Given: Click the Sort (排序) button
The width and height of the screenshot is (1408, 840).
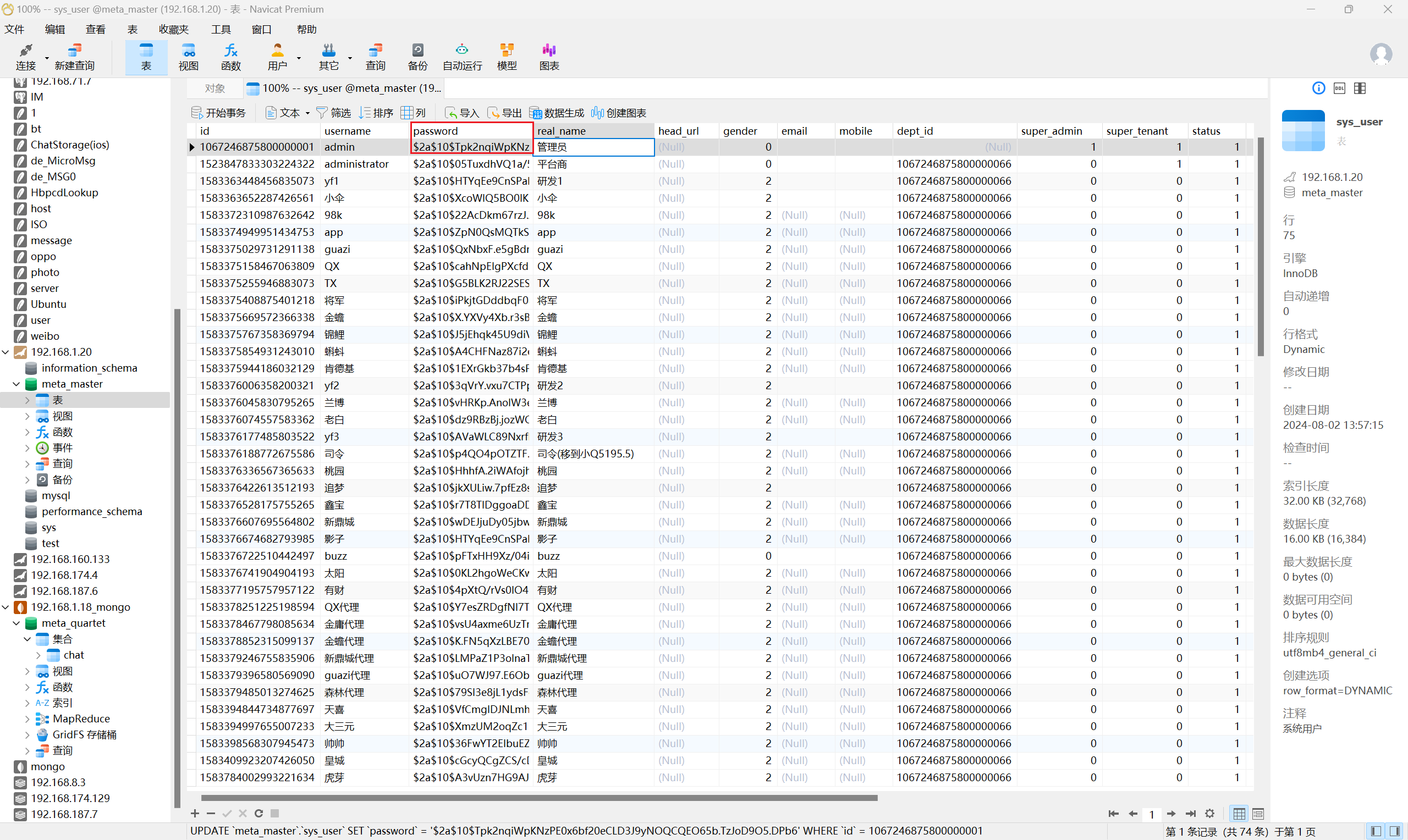Looking at the screenshot, I should point(376,113).
